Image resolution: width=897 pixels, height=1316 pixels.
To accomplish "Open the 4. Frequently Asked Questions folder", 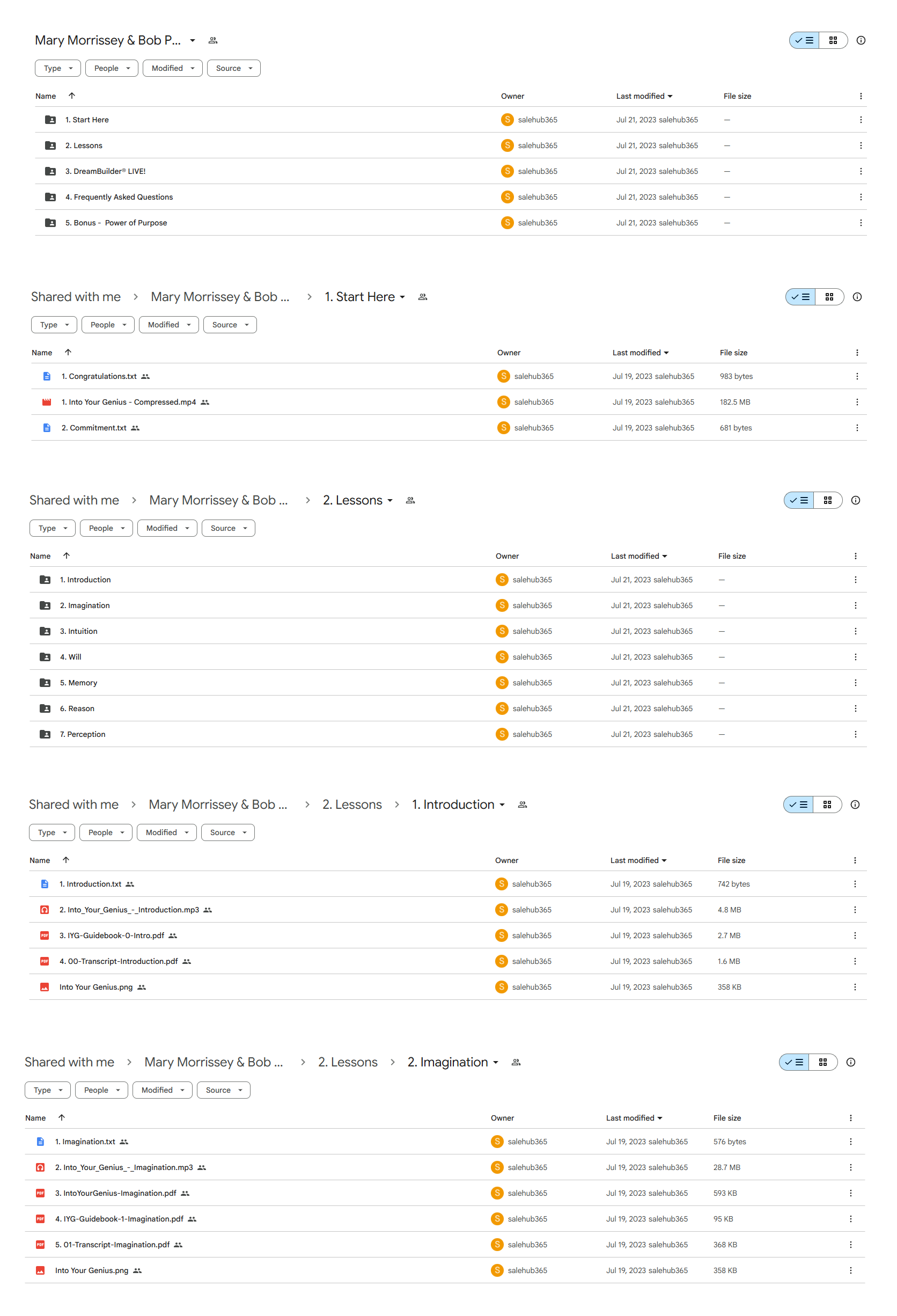I will [x=119, y=196].
